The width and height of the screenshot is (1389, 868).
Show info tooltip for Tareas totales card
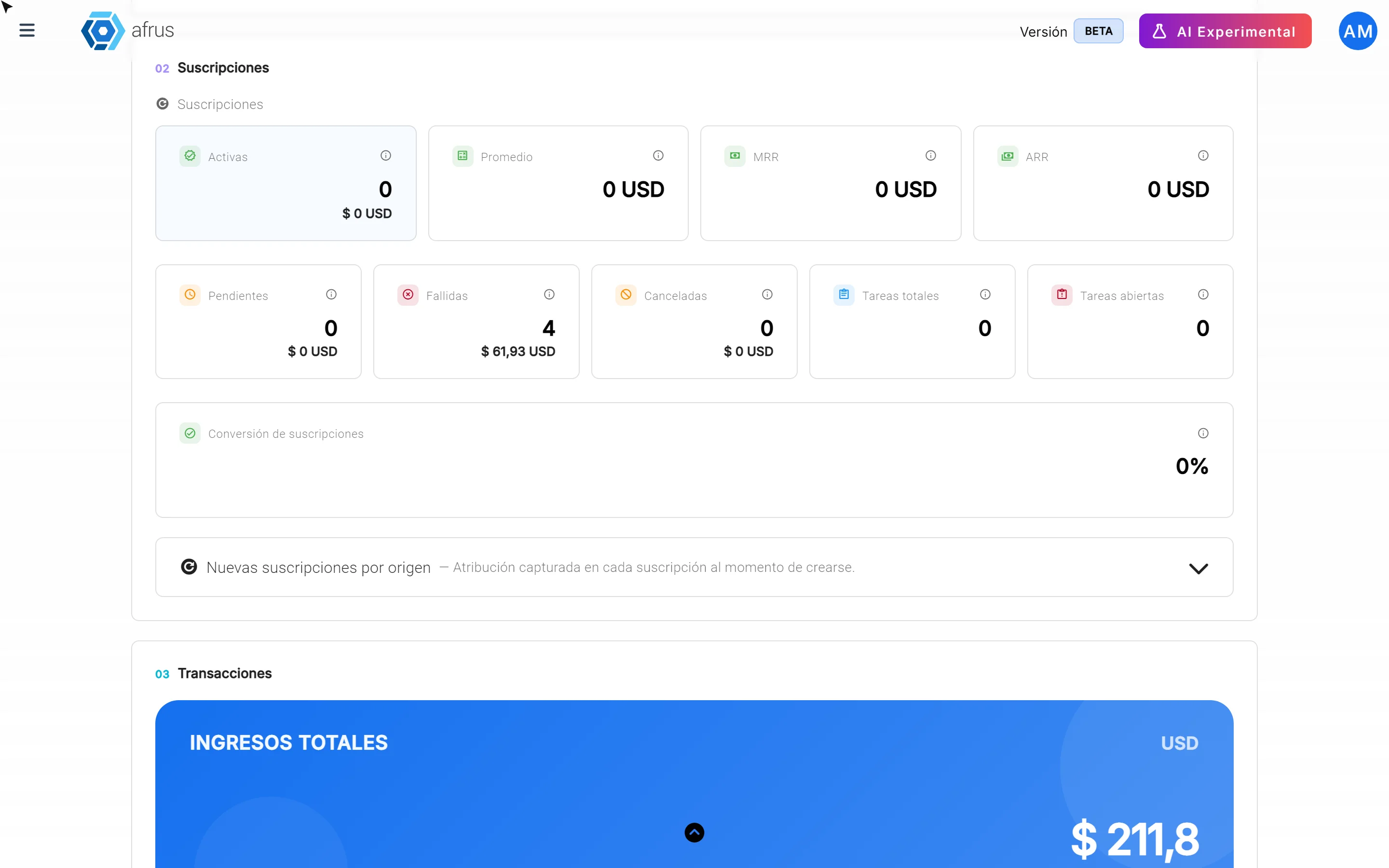point(985,295)
